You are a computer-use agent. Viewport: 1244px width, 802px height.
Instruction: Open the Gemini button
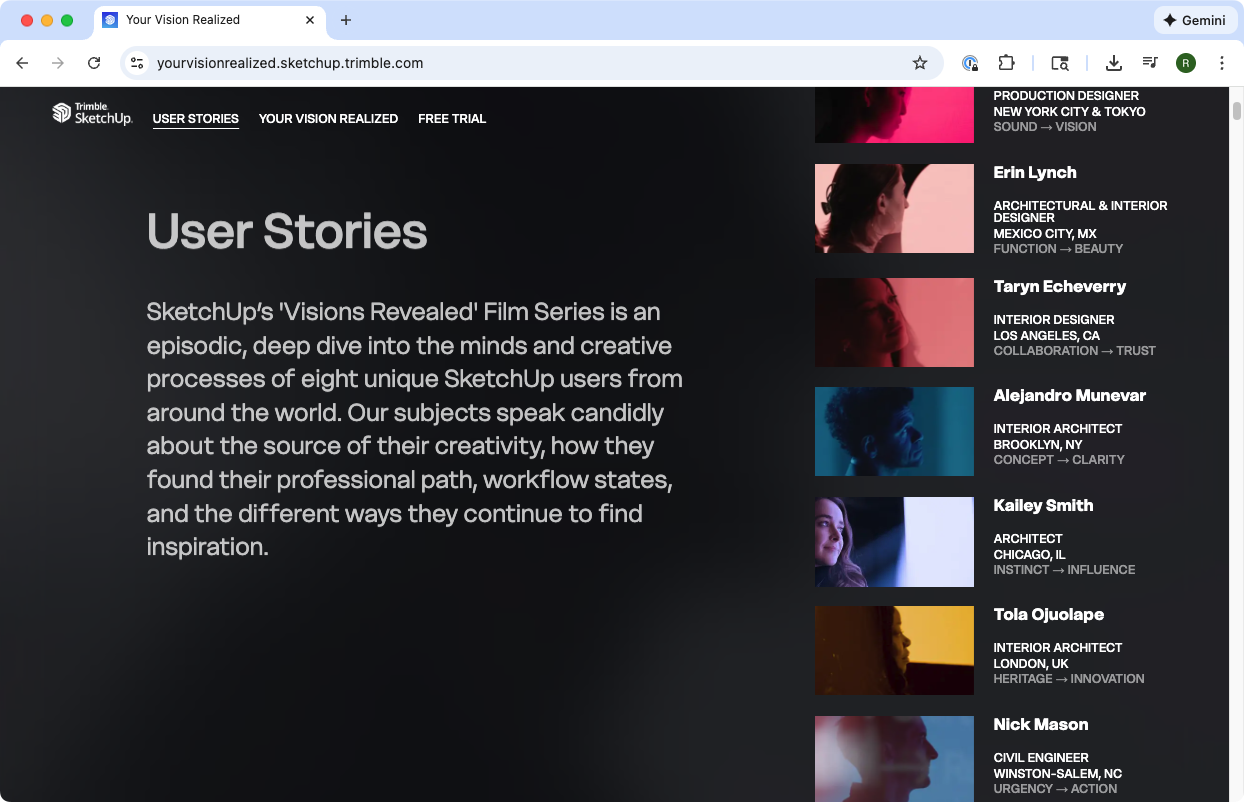1194,20
